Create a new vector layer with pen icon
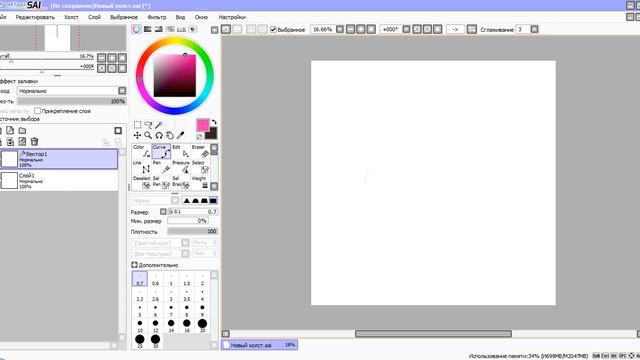 (x=10, y=131)
